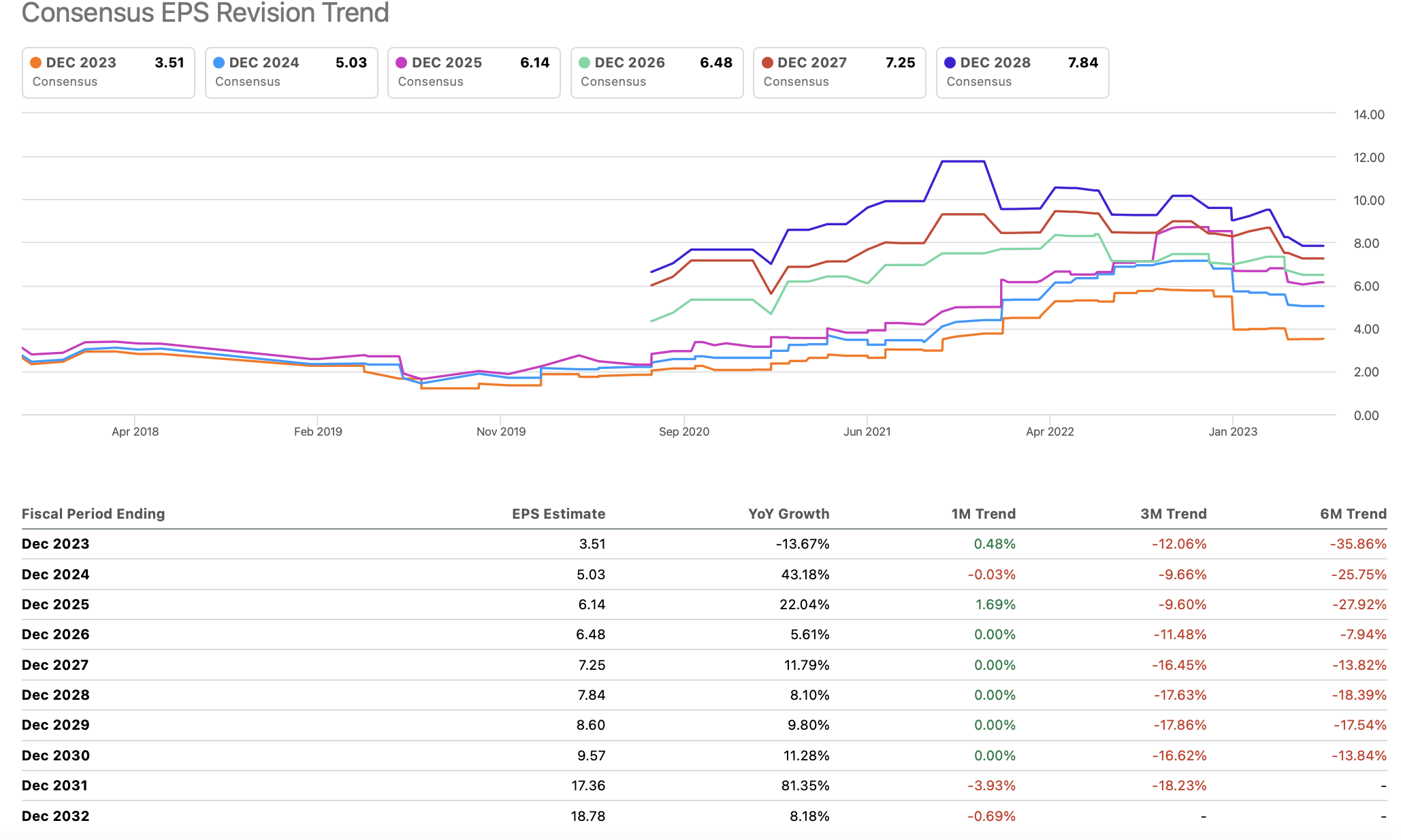Click the red DEC 2027 legend dot
This screenshot has width=1401, height=840.
click(767, 63)
